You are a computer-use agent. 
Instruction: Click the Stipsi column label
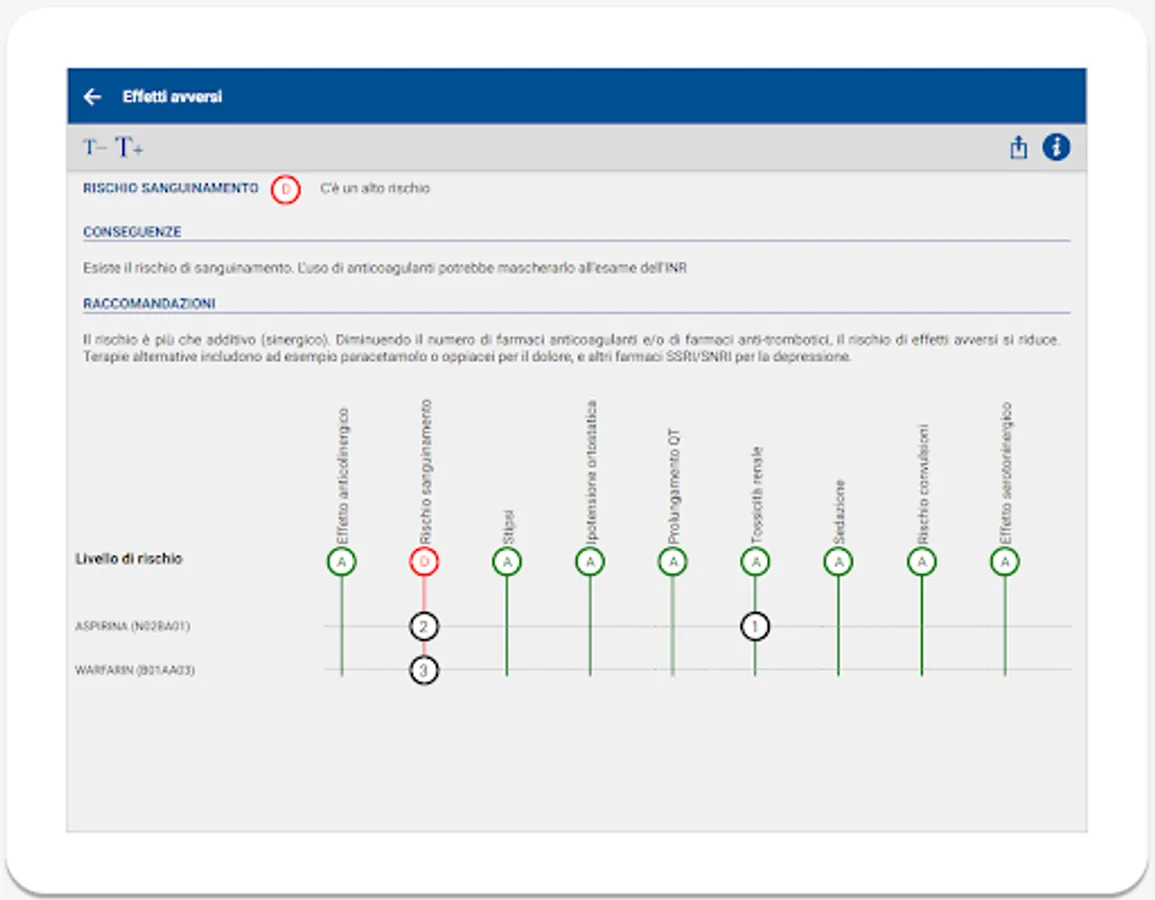point(508,527)
